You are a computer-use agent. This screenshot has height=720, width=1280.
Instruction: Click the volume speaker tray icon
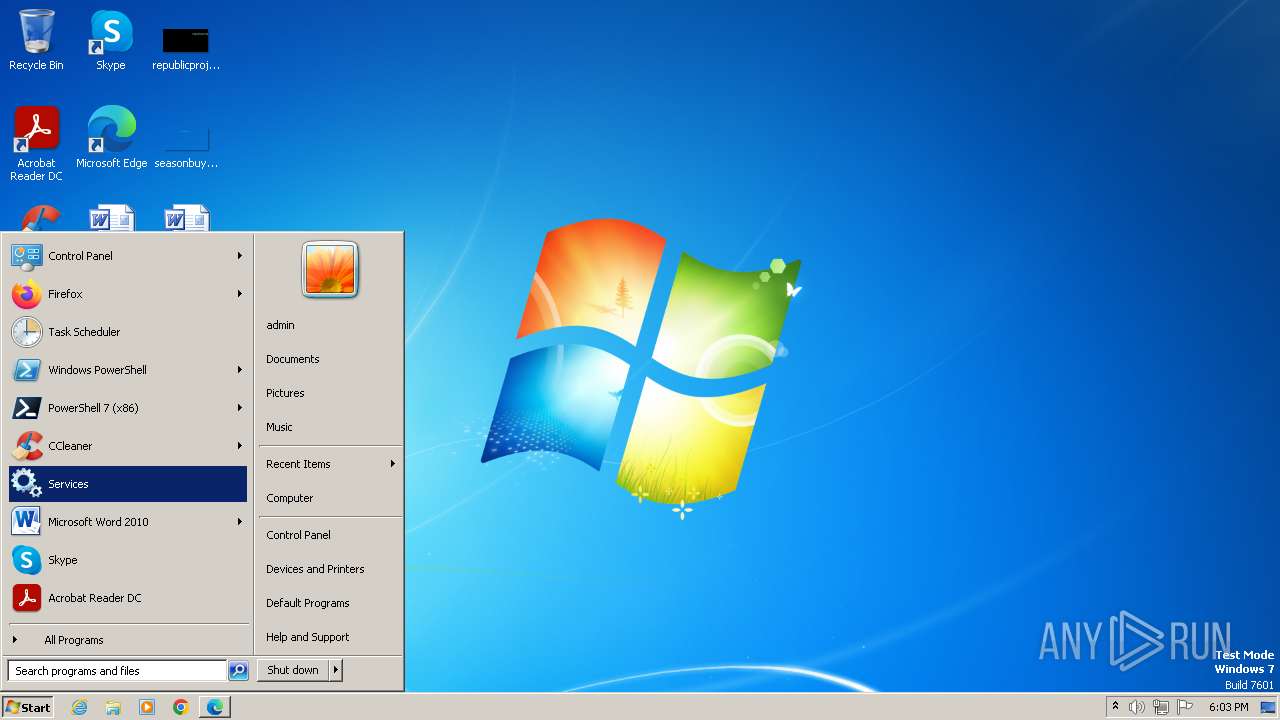[x=1137, y=707]
